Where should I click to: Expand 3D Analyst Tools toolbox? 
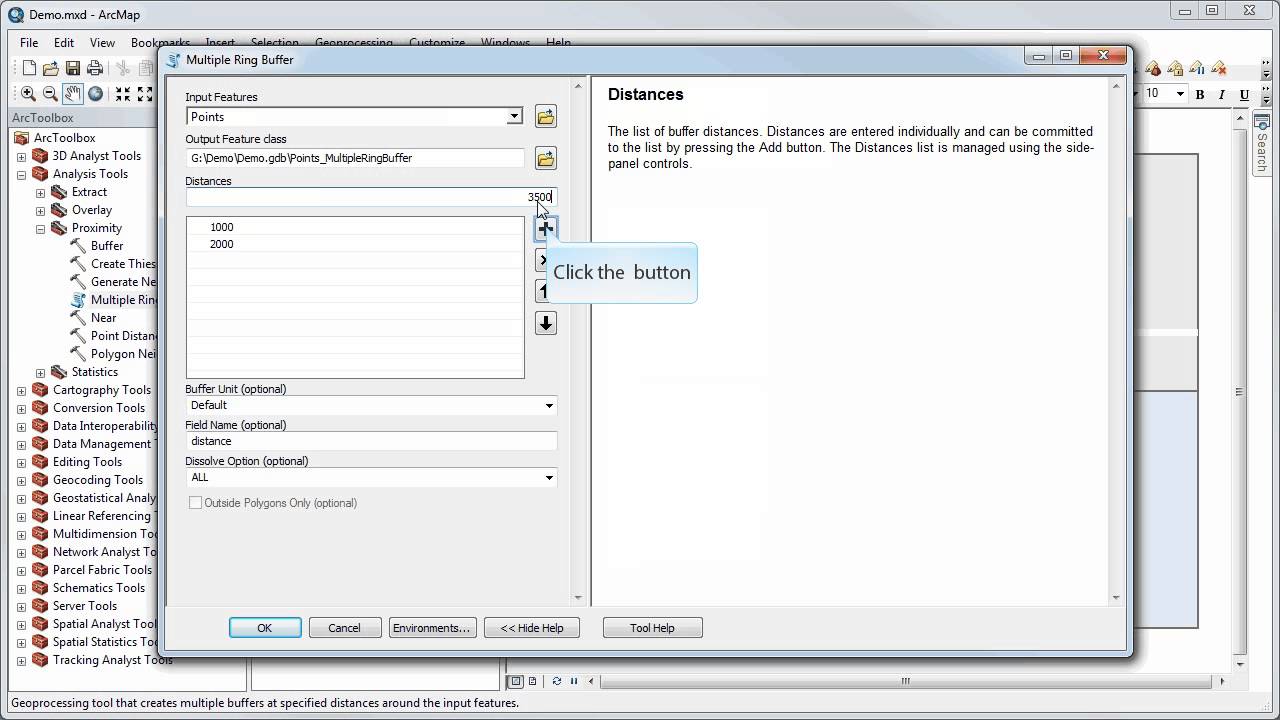22,156
